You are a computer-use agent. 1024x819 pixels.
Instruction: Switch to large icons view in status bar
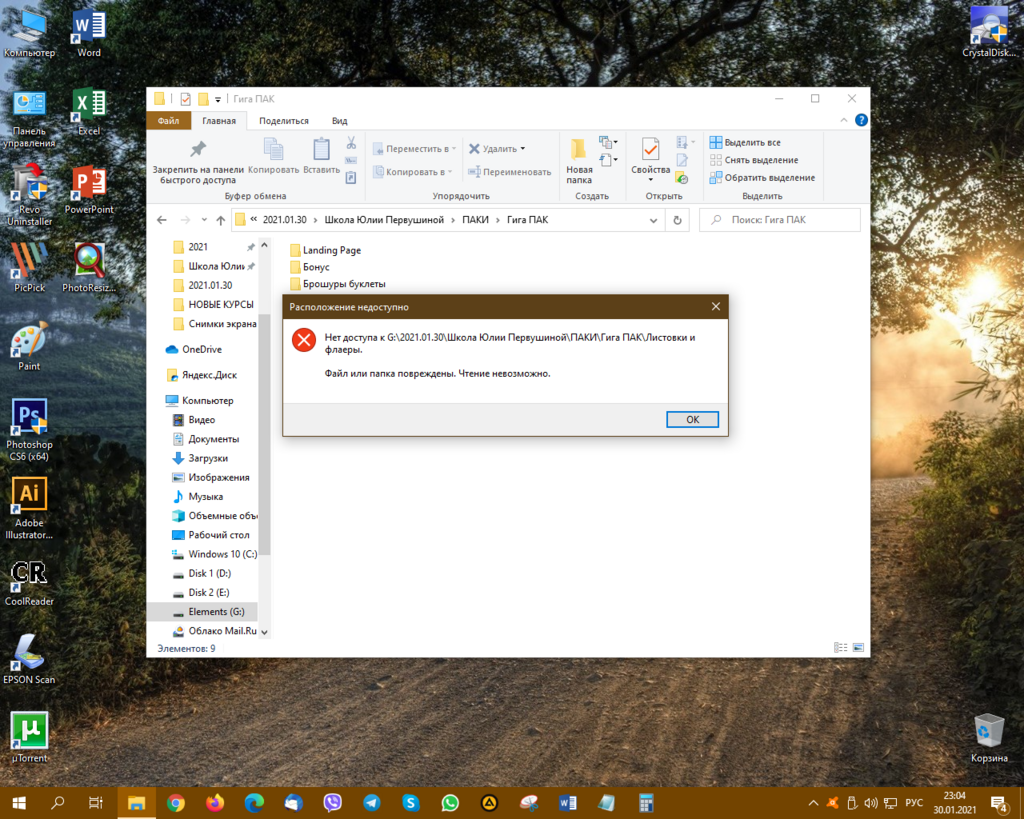click(x=858, y=648)
